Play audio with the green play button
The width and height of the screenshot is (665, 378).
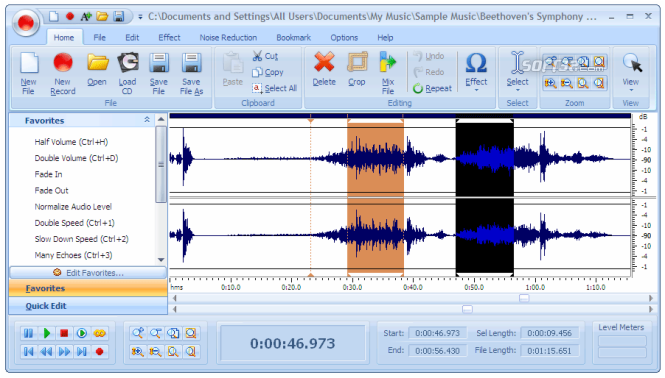coord(47,333)
